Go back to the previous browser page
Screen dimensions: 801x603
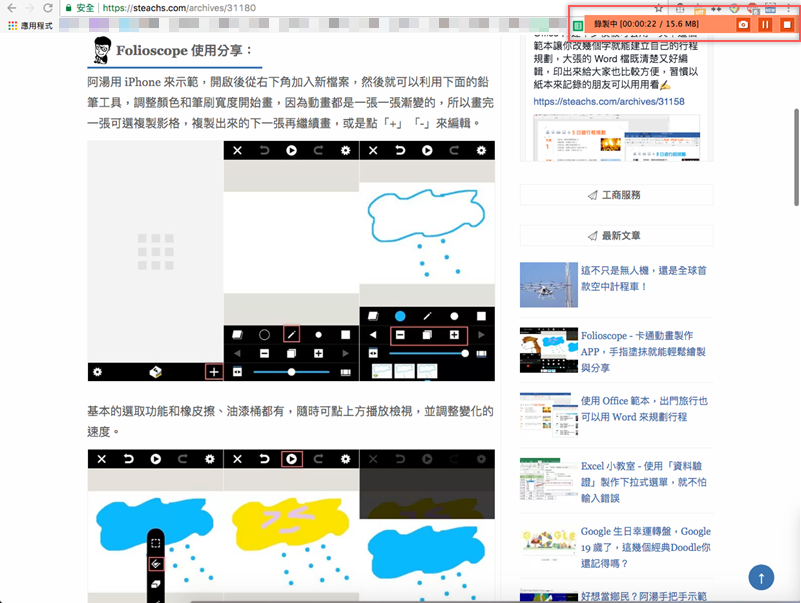tap(11, 8)
